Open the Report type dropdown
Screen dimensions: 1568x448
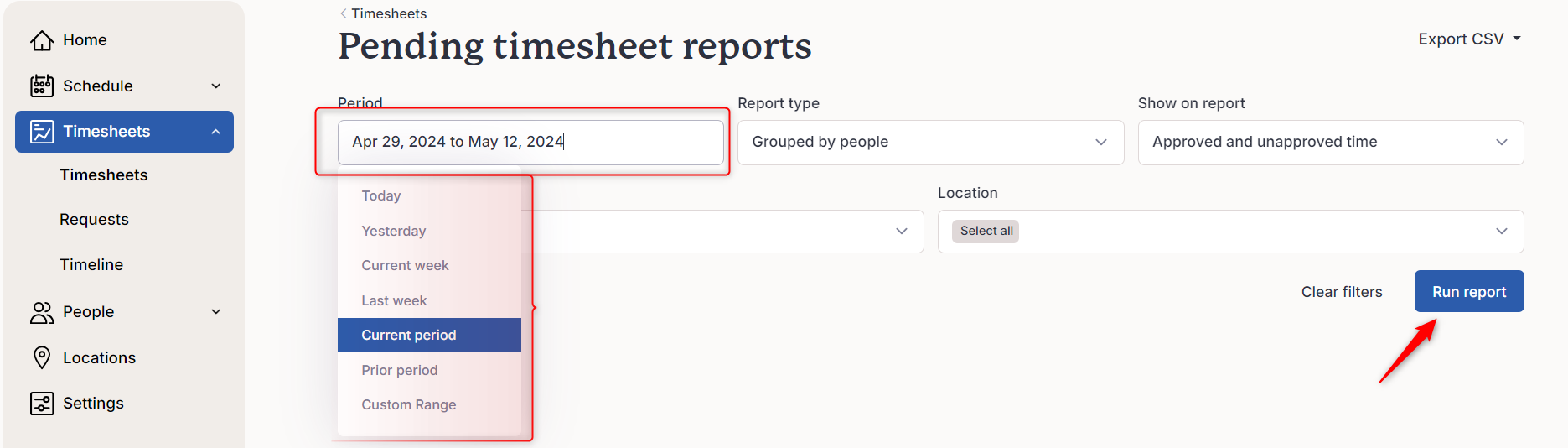(930, 143)
